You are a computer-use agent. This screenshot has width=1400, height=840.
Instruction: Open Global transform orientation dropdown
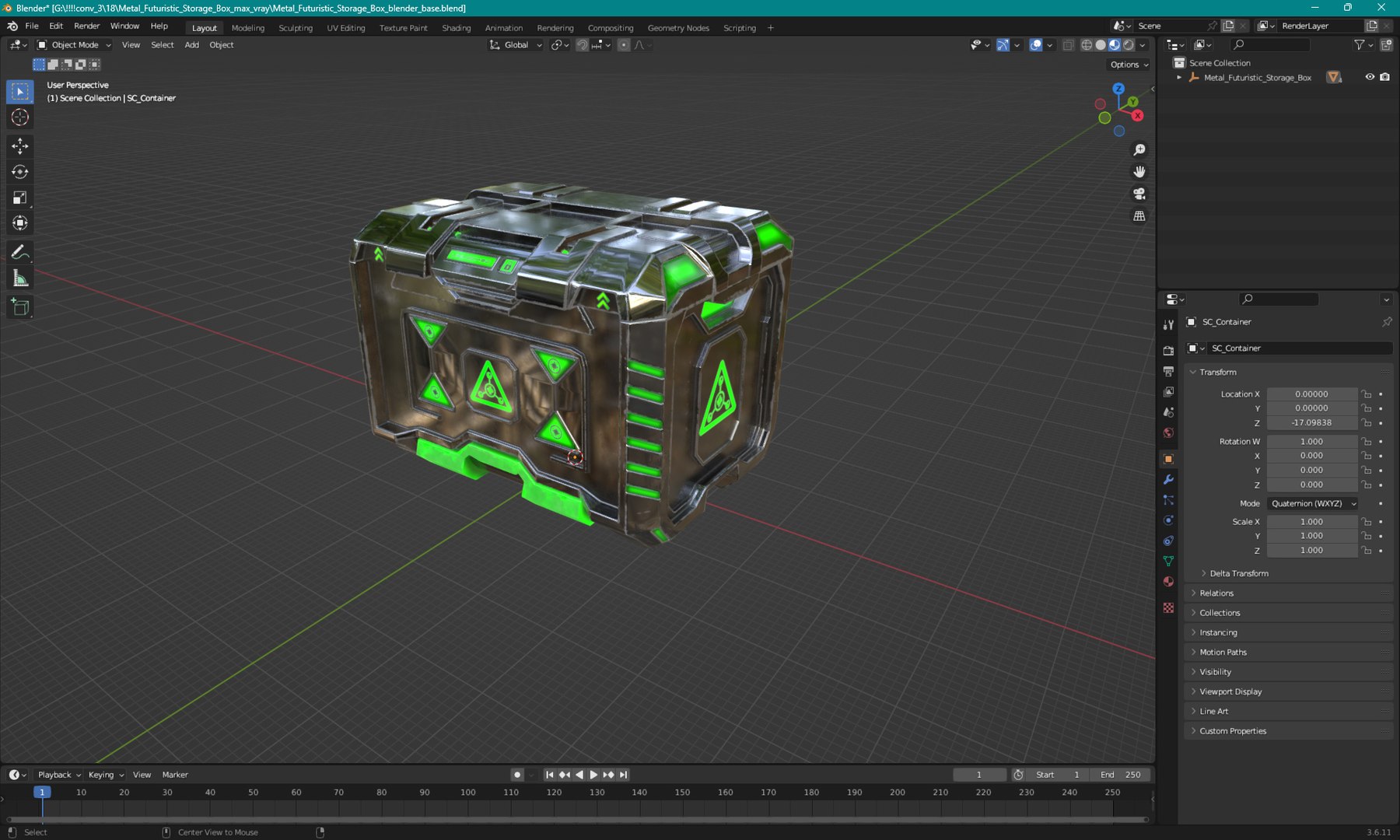[x=516, y=45]
